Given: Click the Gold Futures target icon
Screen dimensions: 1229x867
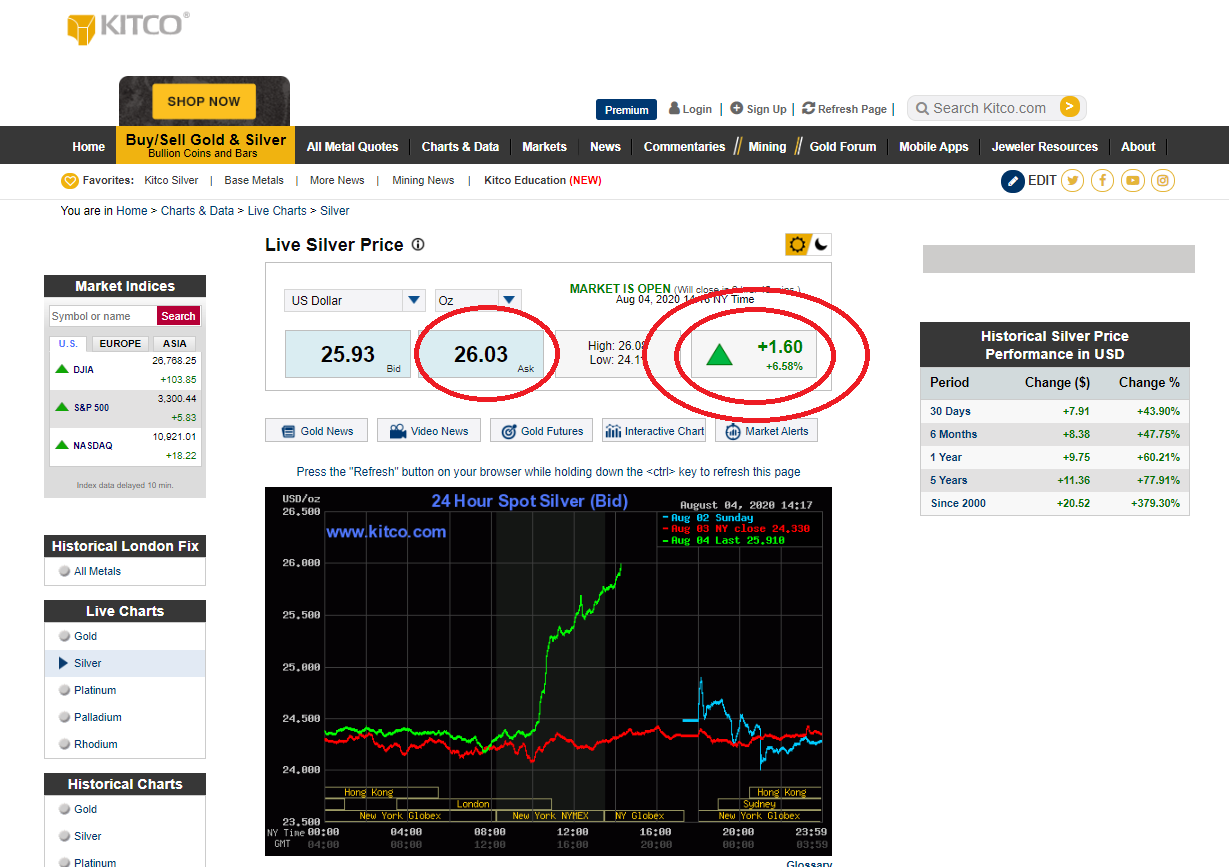Looking at the screenshot, I should pos(508,431).
